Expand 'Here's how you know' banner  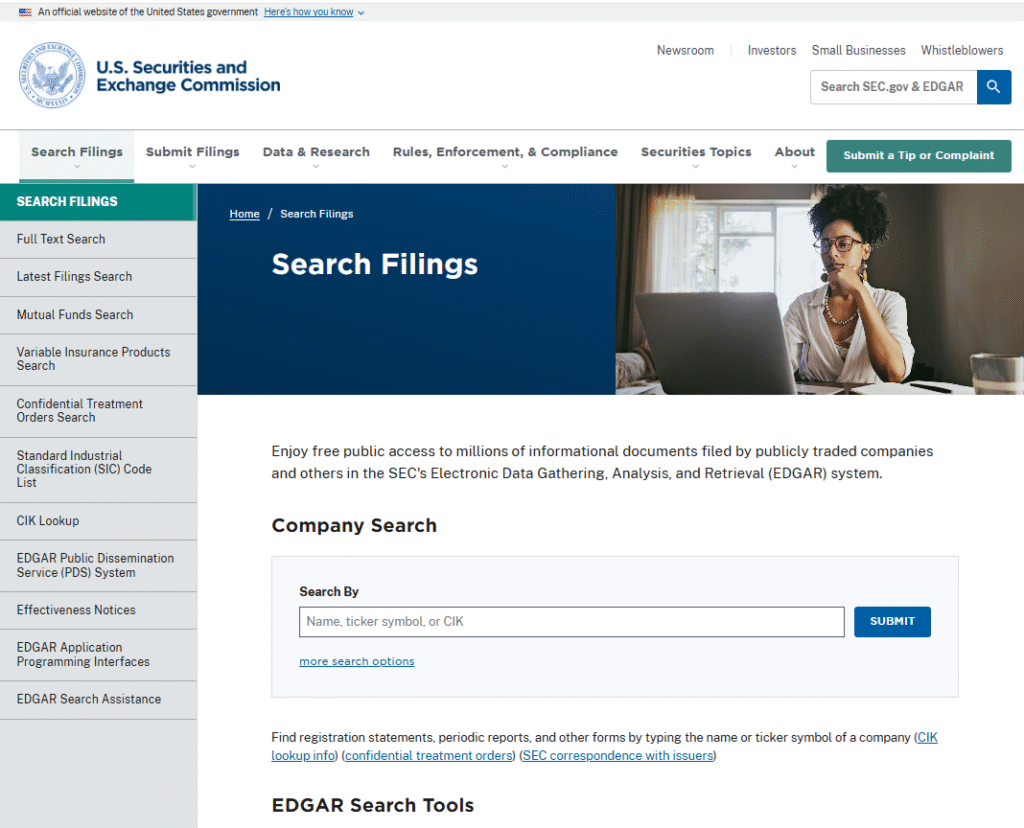[x=313, y=12]
